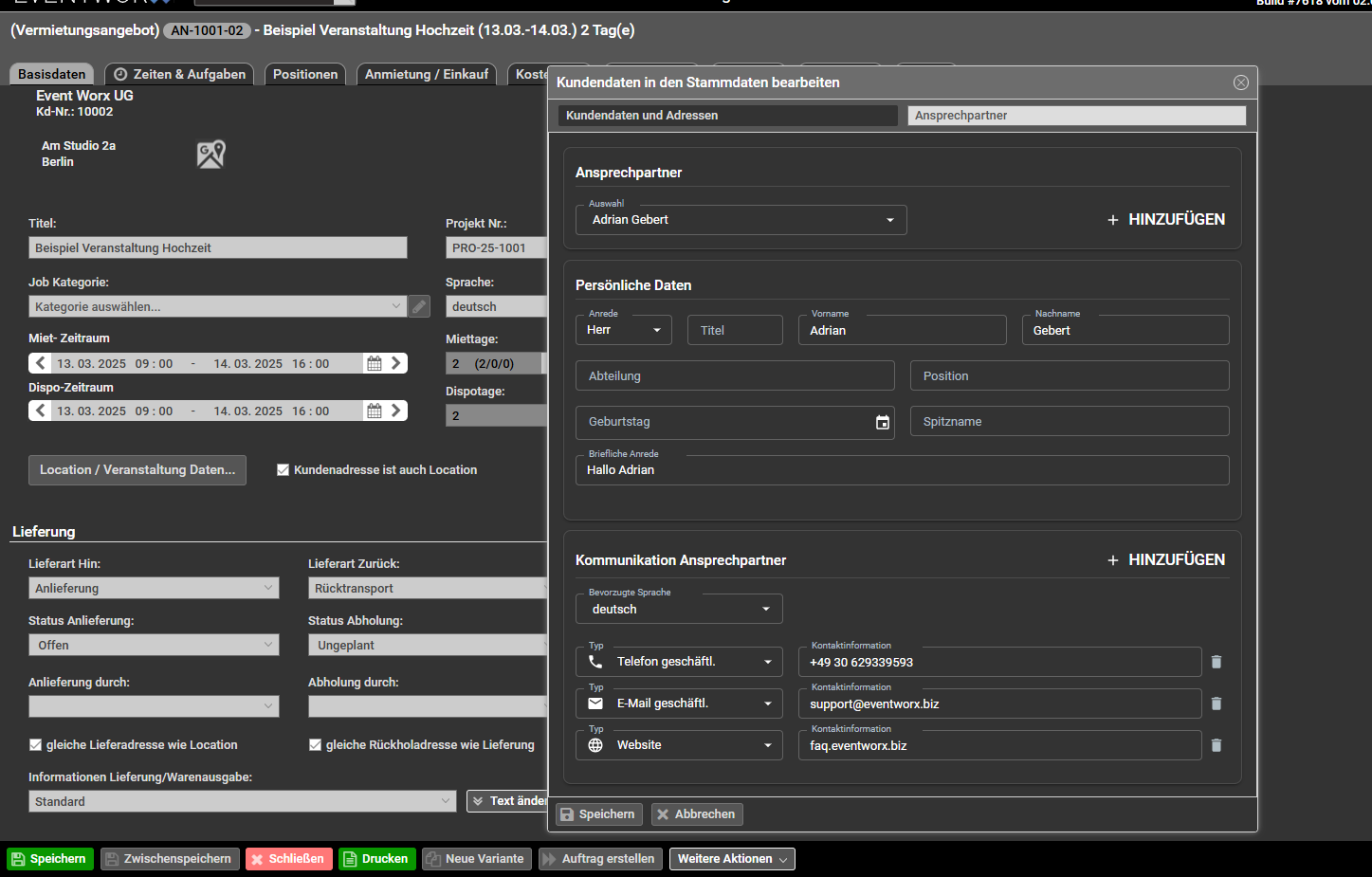Screen dimensions: 1372x877
Task: Click the Nachname field containing Gebert
Action: tap(1125, 330)
